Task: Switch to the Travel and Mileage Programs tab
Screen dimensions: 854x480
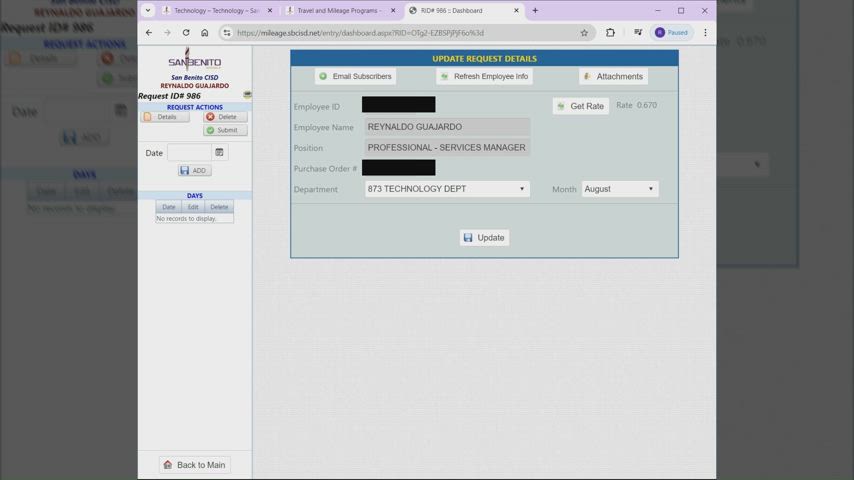Action: pyautogui.click(x=338, y=10)
